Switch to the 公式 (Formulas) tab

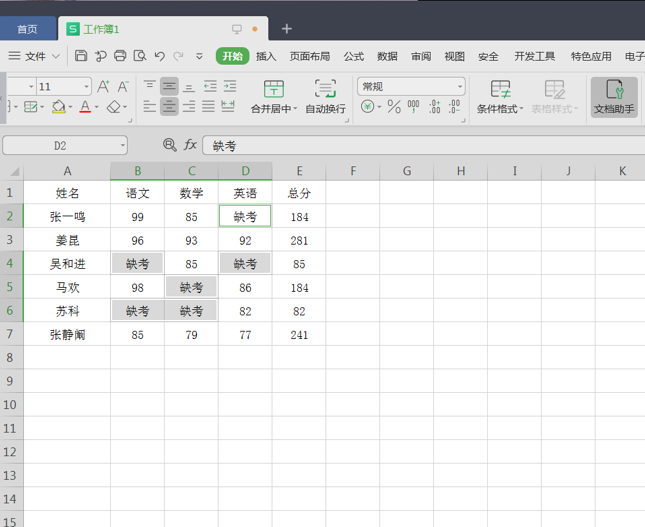[x=354, y=56]
